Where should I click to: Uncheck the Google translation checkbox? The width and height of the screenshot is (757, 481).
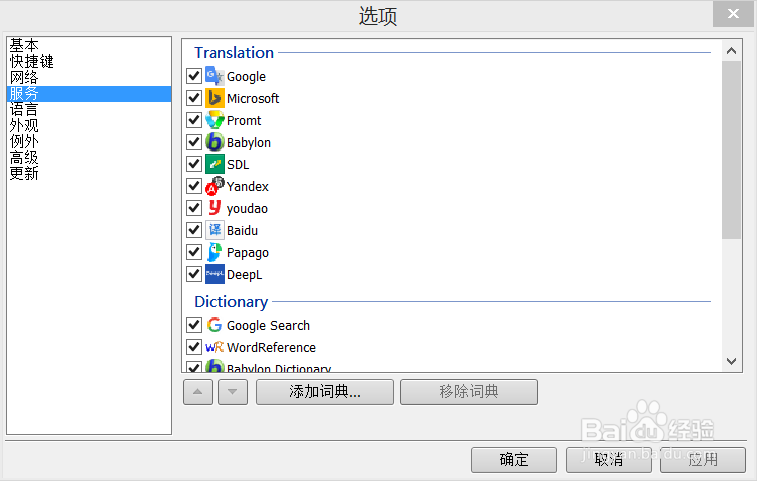(x=194, y=76)
